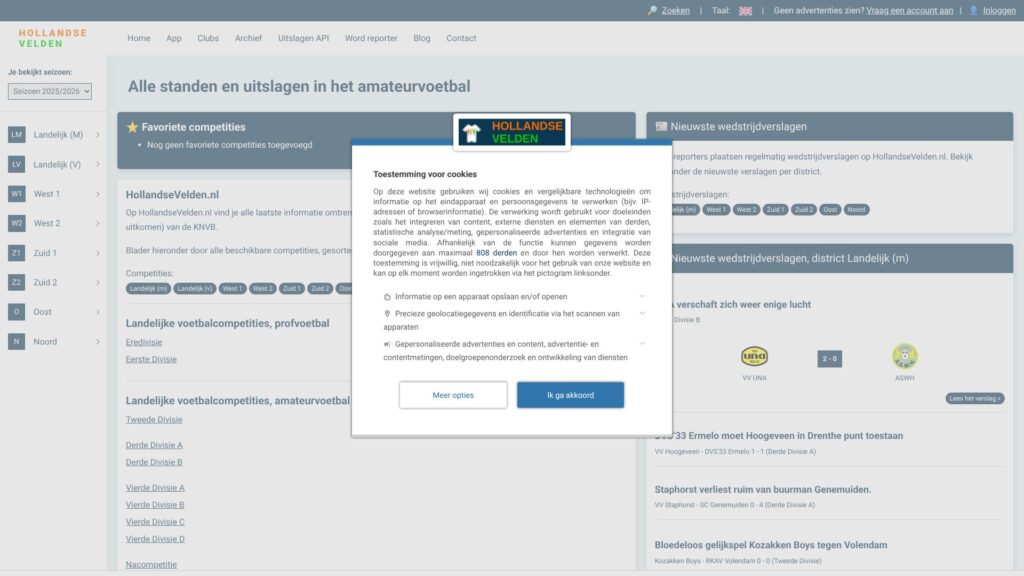Open the Home menu item
1024x576 pixels.
138,38
